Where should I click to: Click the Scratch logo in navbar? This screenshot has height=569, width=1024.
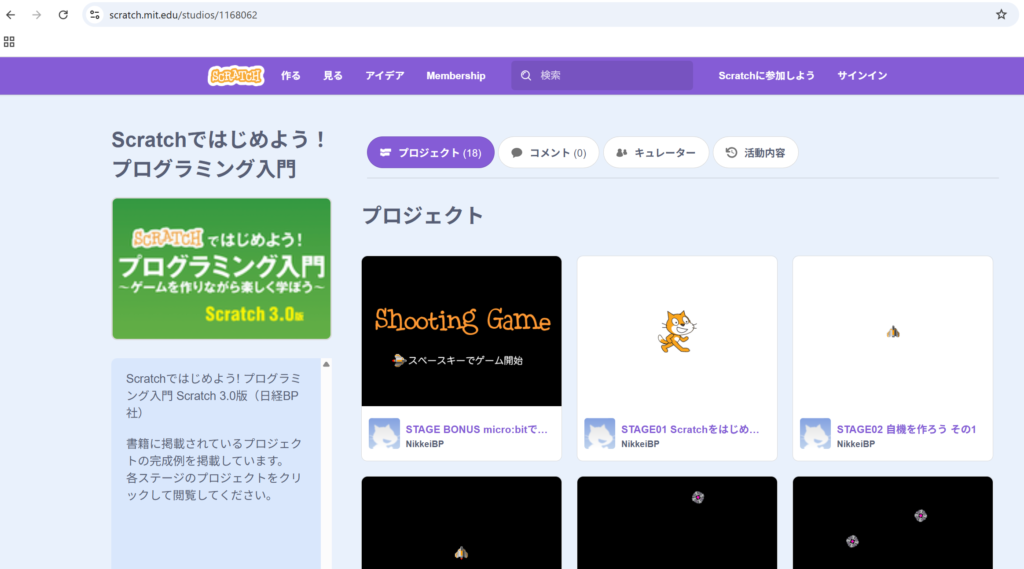click(236, 76)
